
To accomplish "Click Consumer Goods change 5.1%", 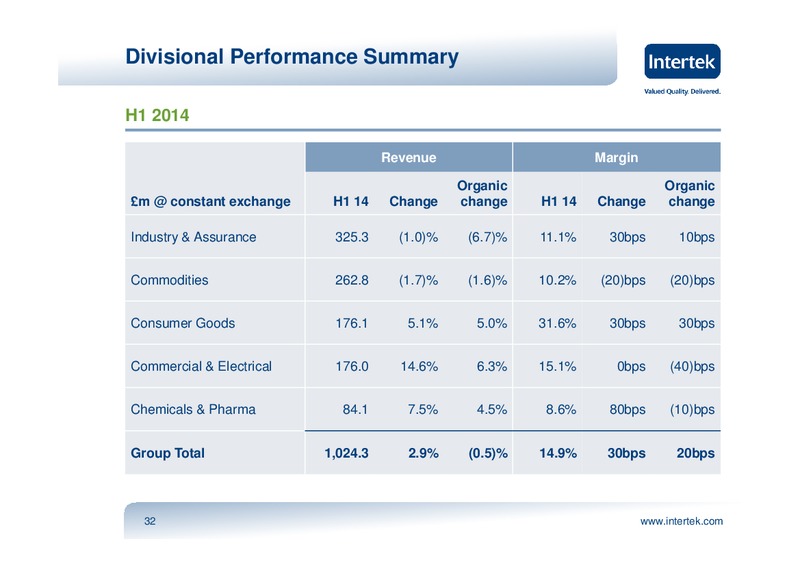I will 422,323.
